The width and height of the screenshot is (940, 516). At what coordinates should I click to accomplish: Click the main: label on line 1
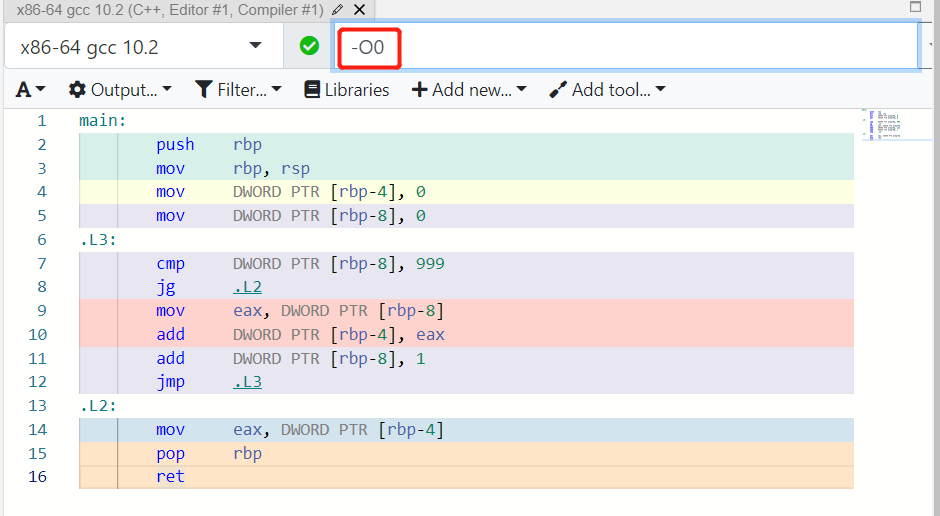(103, 120)
